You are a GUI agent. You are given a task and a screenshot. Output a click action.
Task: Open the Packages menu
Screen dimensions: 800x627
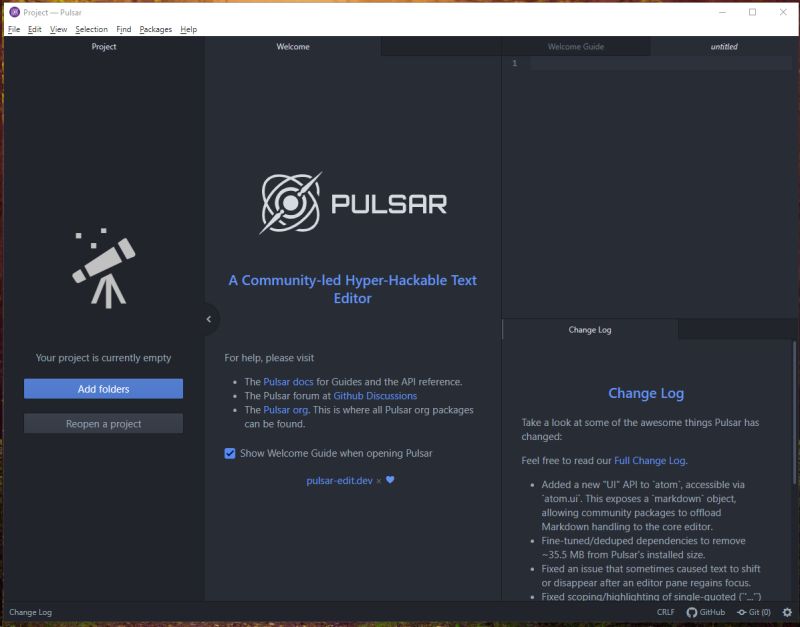tap(154, 29)
